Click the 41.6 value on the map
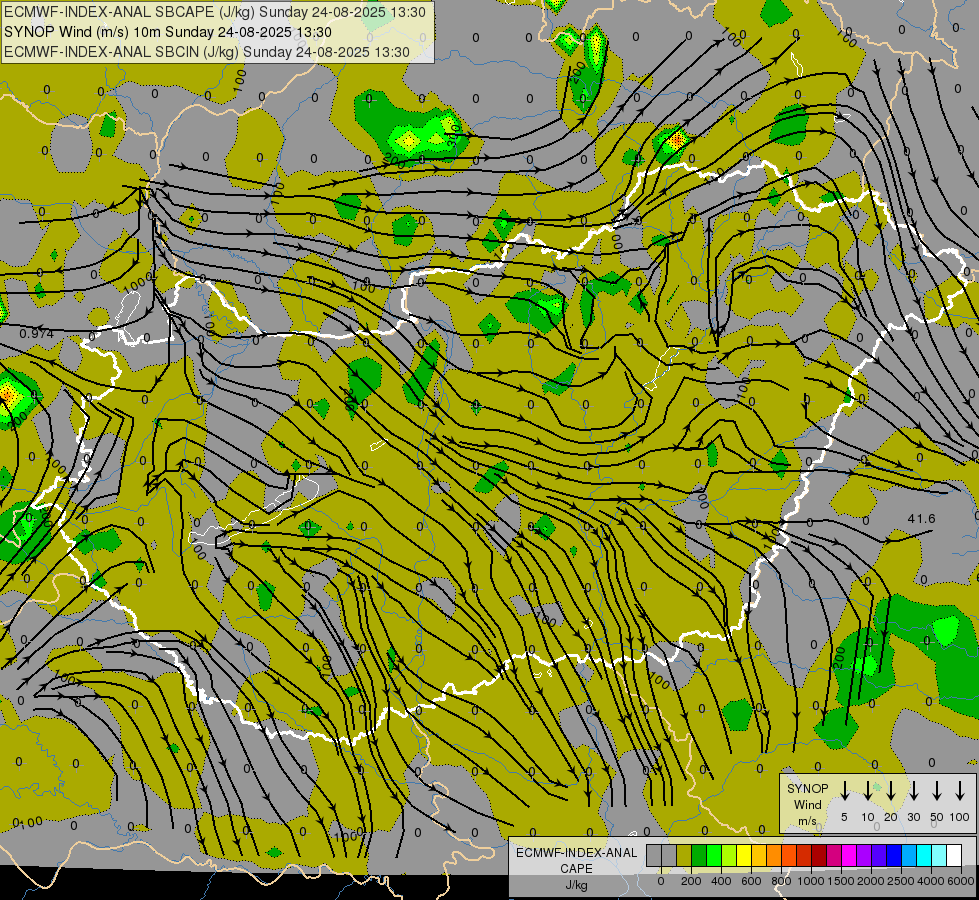Image resolution: width=979 pixels, height=900 pixels. tap(922, 518)
